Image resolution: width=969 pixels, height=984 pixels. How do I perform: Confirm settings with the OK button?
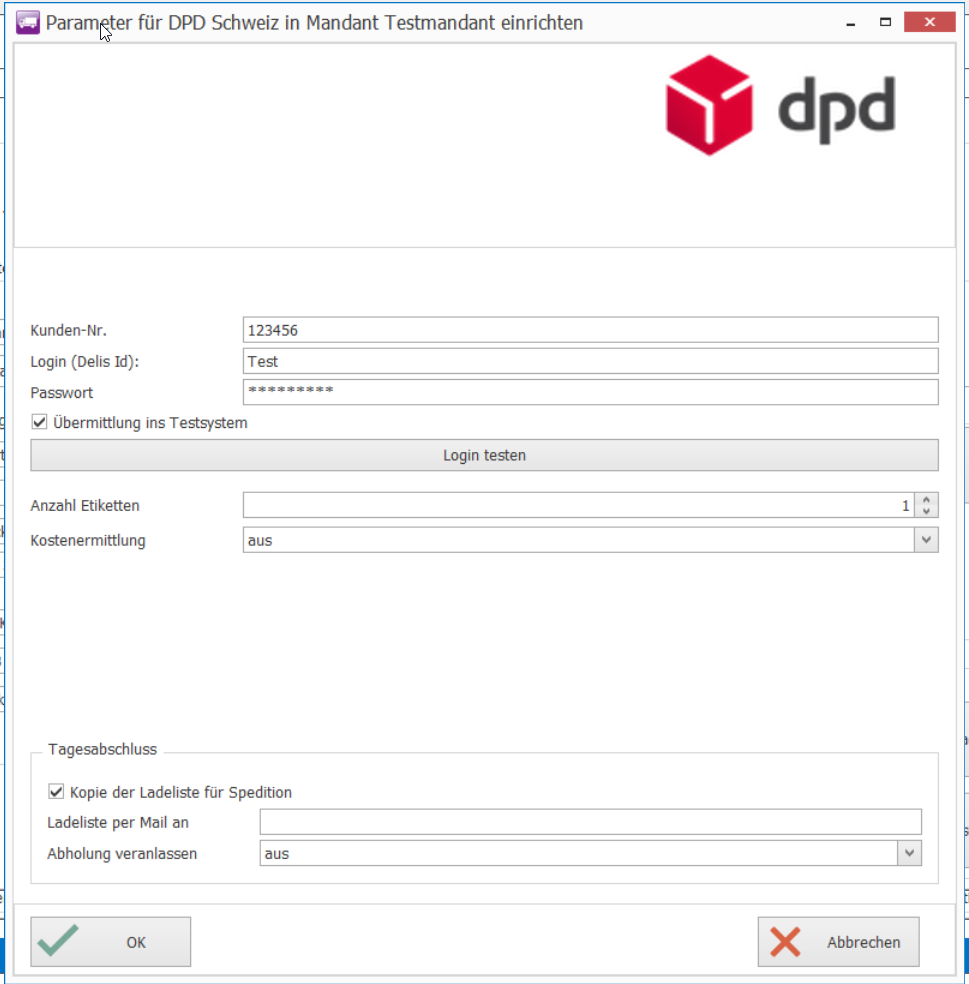pyautogui.click(x=110, y=942)
